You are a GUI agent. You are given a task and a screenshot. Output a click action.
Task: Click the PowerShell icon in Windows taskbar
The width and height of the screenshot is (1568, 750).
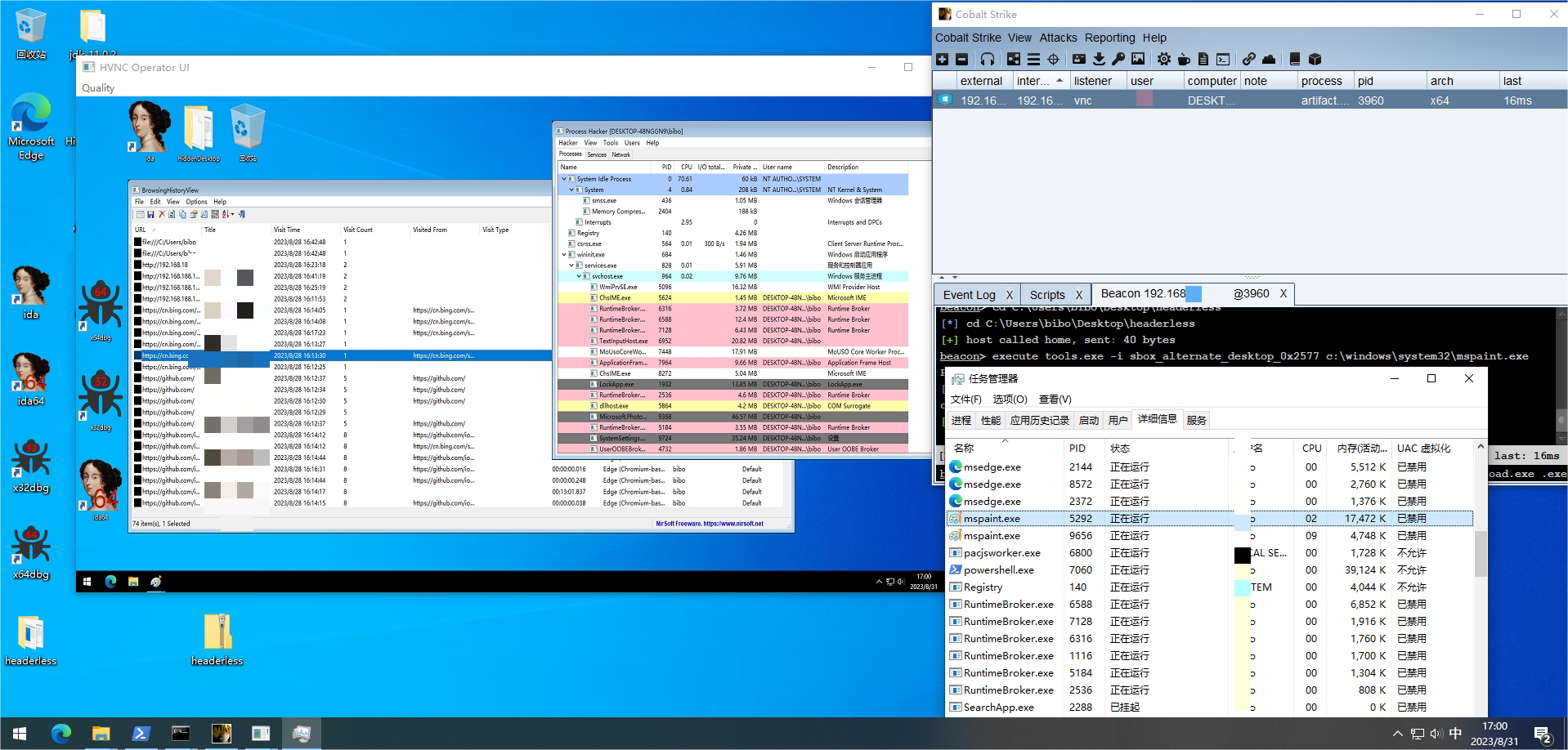click(141, 733)
